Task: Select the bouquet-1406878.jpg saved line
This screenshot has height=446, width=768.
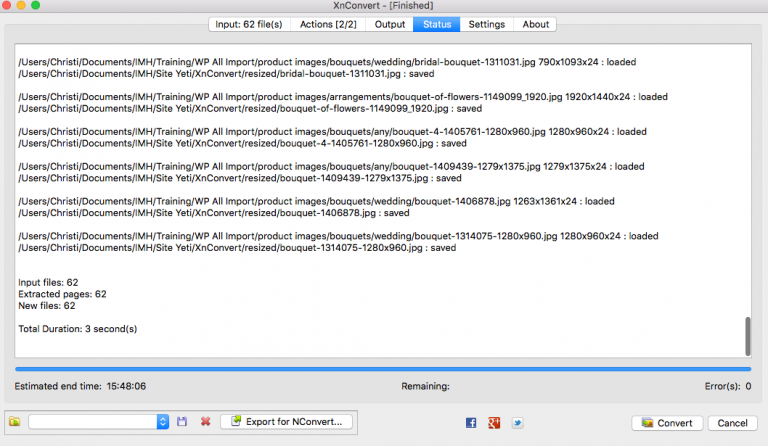Action: [214, 213]
